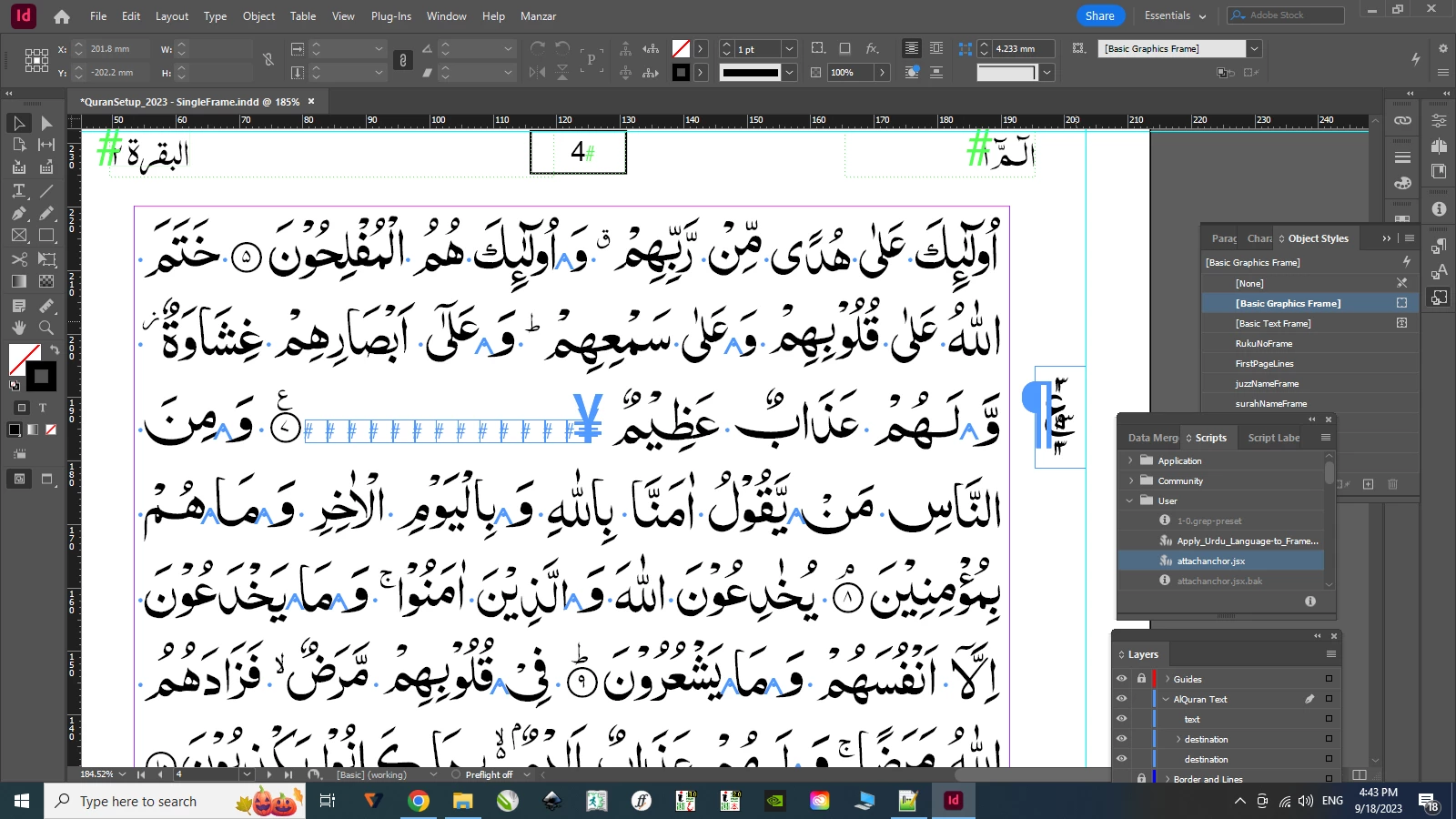The height and width of the screenshot is (819, 1456).
Task: Select the Free Transform tool
Action: coord(46,259)
